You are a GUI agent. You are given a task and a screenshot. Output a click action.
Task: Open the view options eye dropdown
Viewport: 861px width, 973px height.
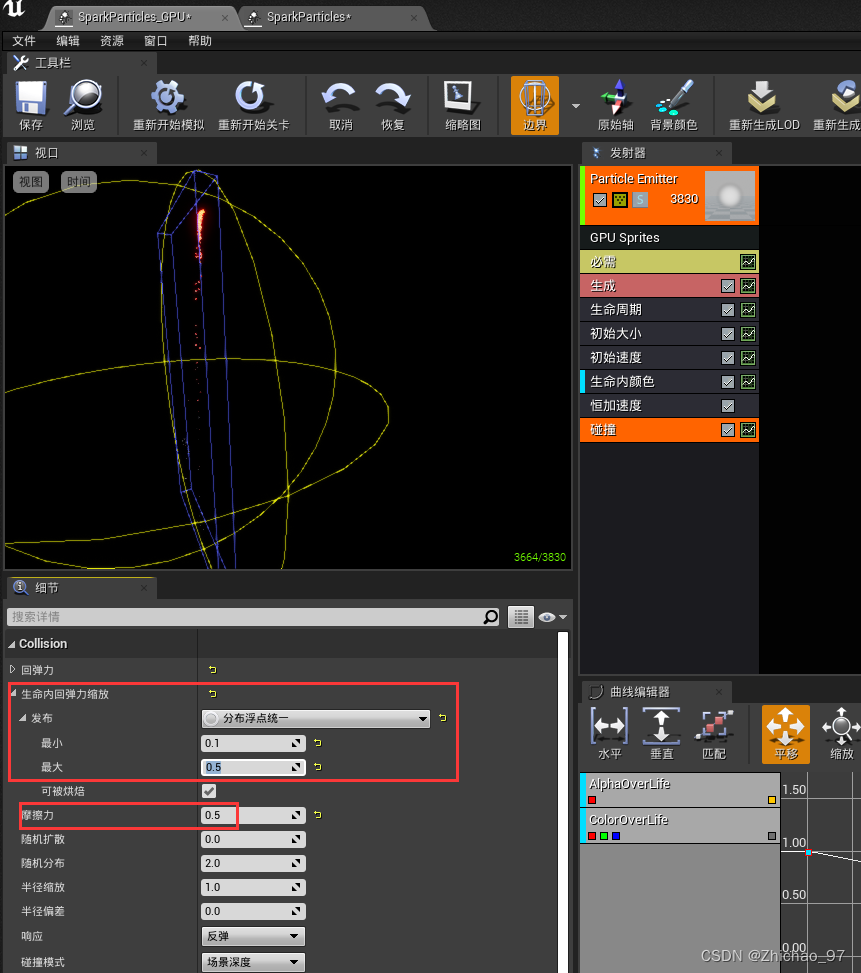pyautogui.click(x=553, y=617)
